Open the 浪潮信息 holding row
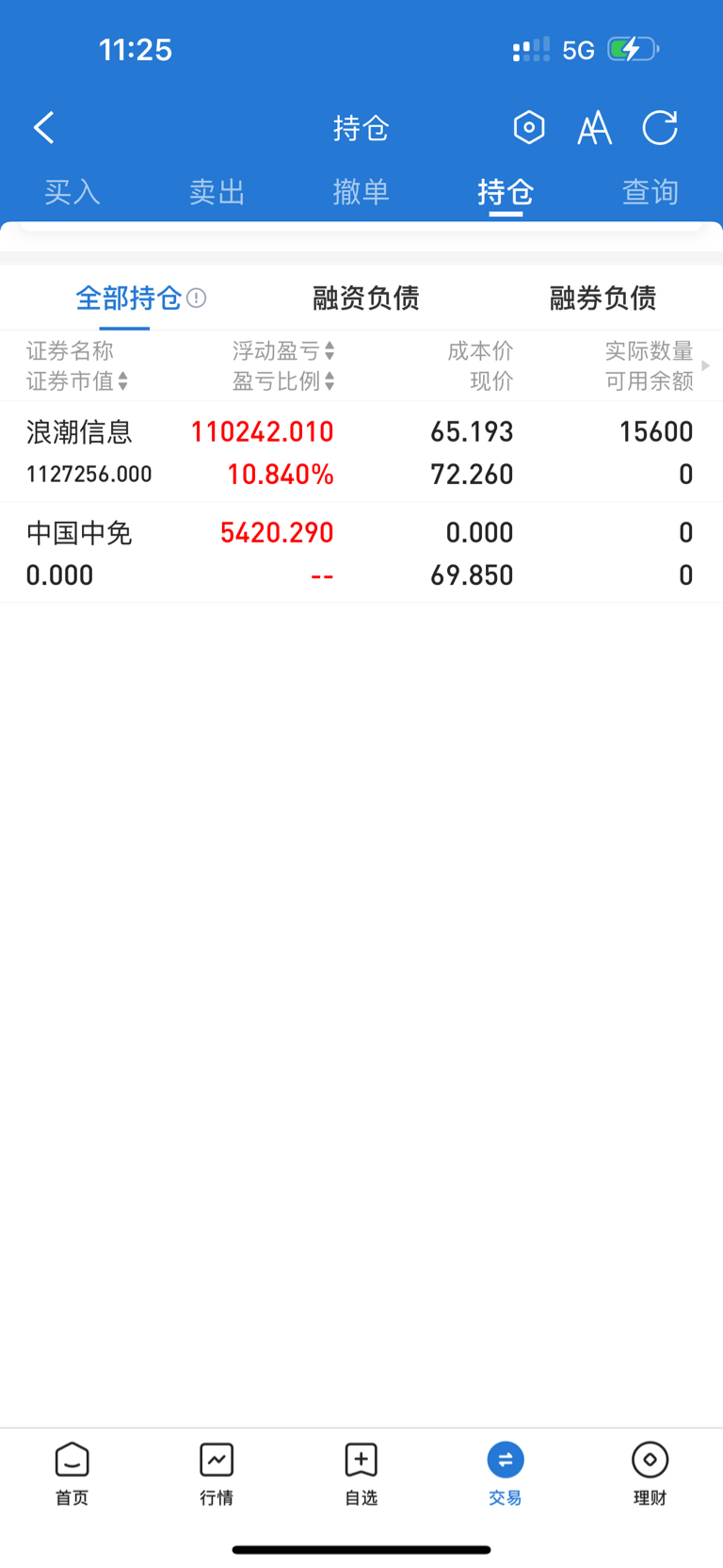 click(x=361, y=452)
